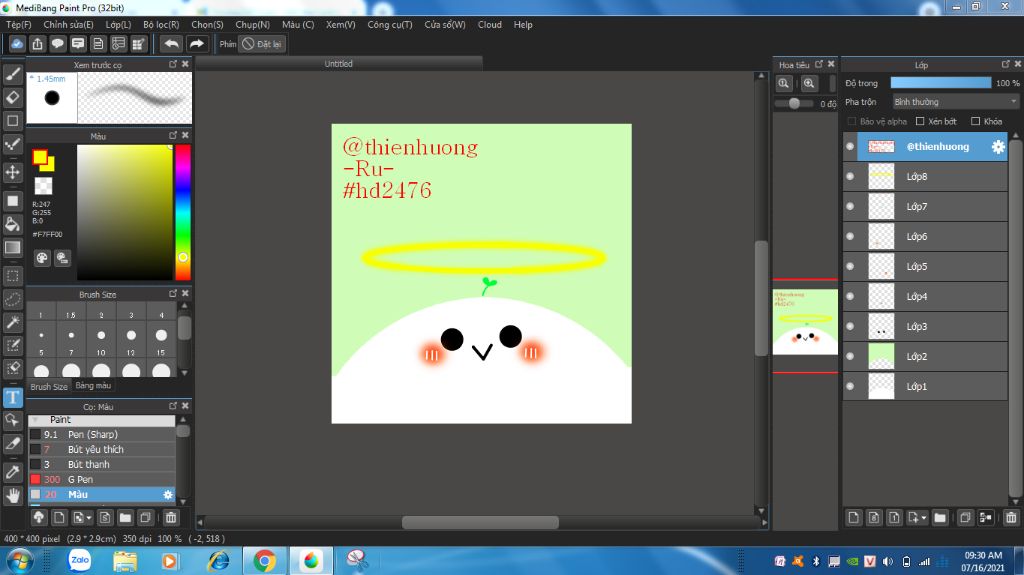Image resolution: width=1024 pixels, height=575 pixels.
Task: Open the Tệp(F) menu
Action: [x=19, y=25]
